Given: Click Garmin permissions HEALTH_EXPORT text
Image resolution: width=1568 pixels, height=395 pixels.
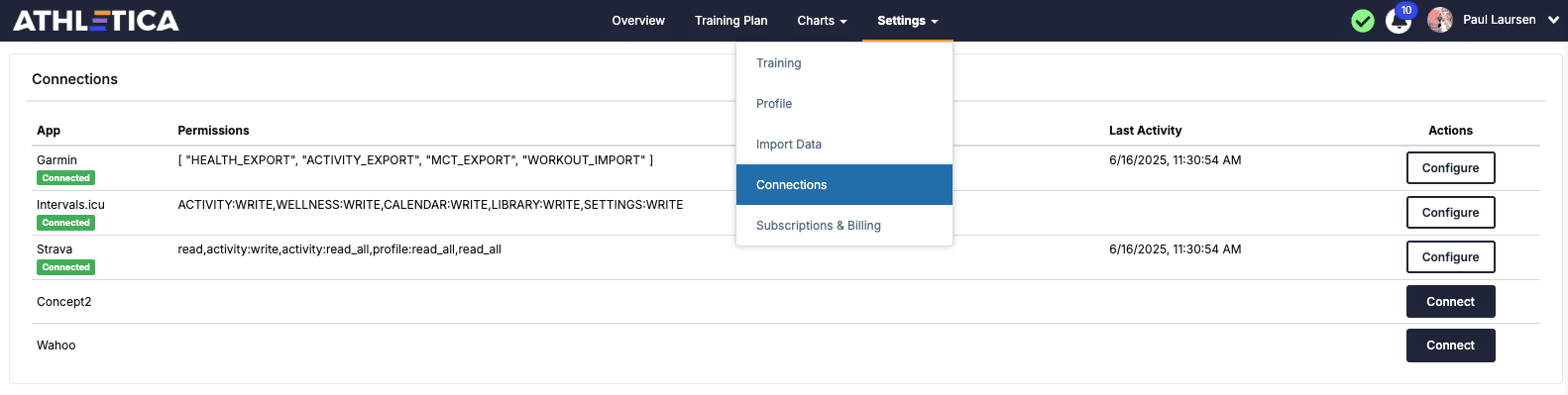Looking at the screenshot, I should click(x=415, y=160).
